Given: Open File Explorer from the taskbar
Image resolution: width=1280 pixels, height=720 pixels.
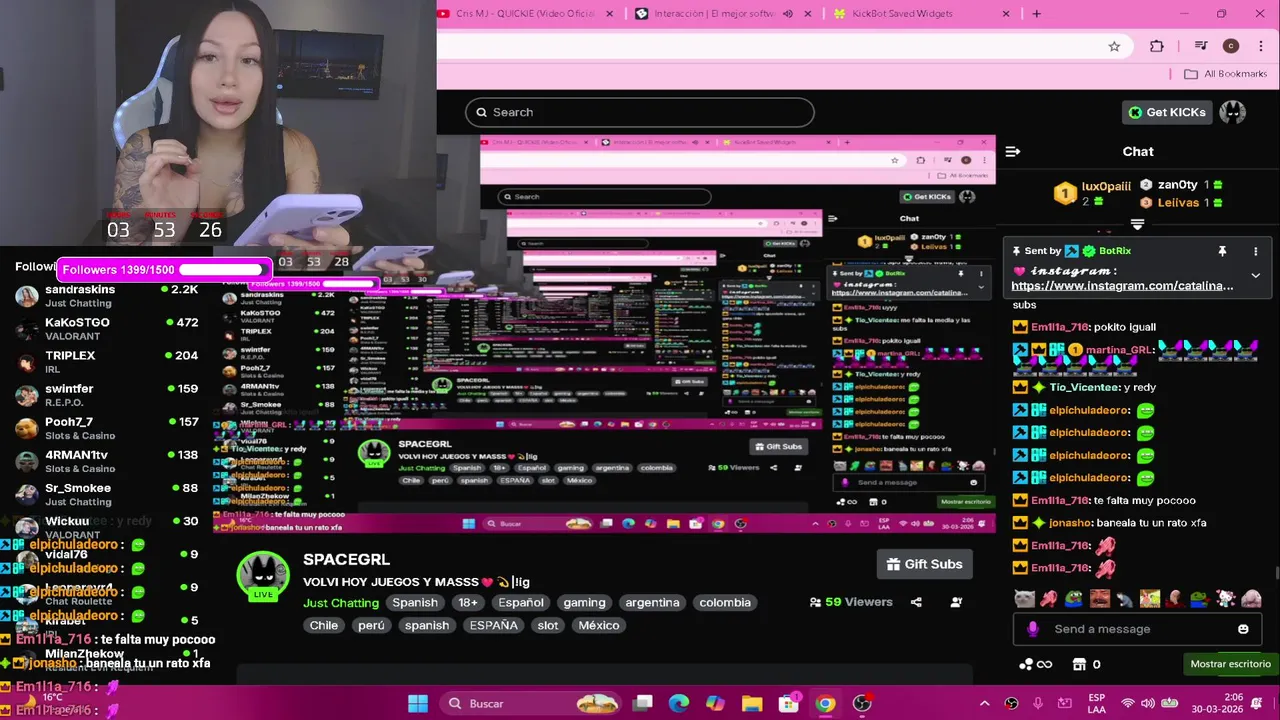Looking at the screenshot, I should click(x=752, y=703).
